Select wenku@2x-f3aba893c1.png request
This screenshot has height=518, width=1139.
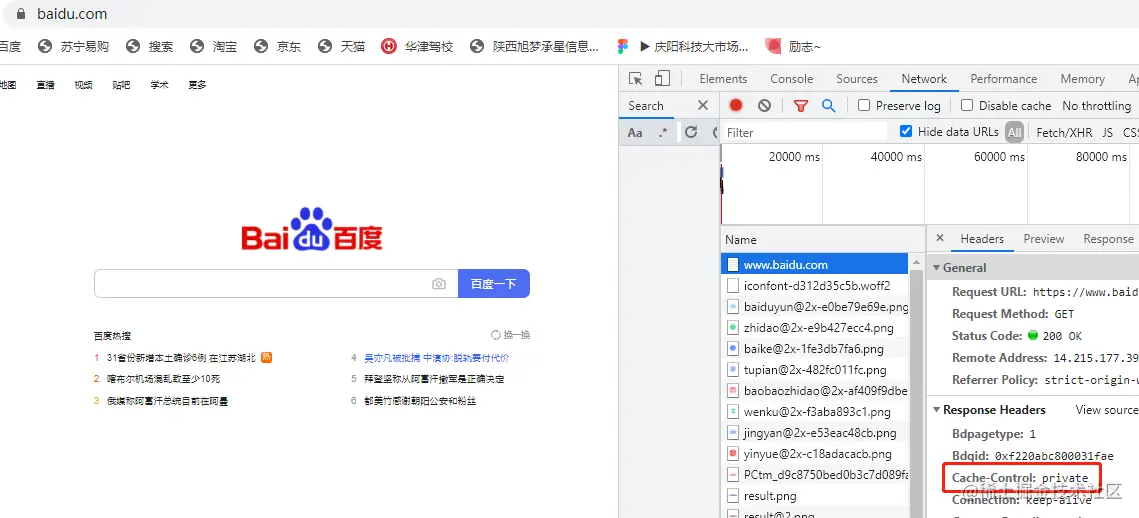[x=814, y=412]
